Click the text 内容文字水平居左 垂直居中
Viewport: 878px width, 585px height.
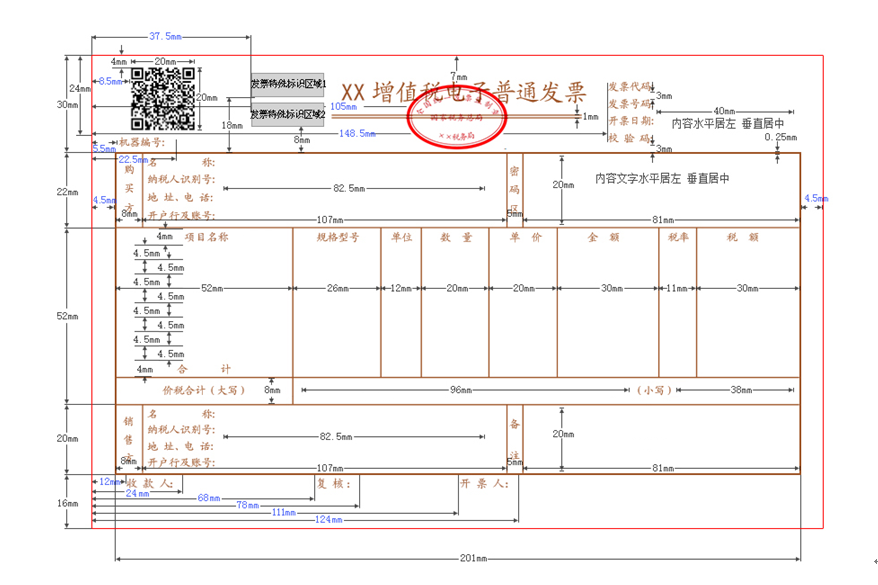pyautogui.click(x=662, y=179)
